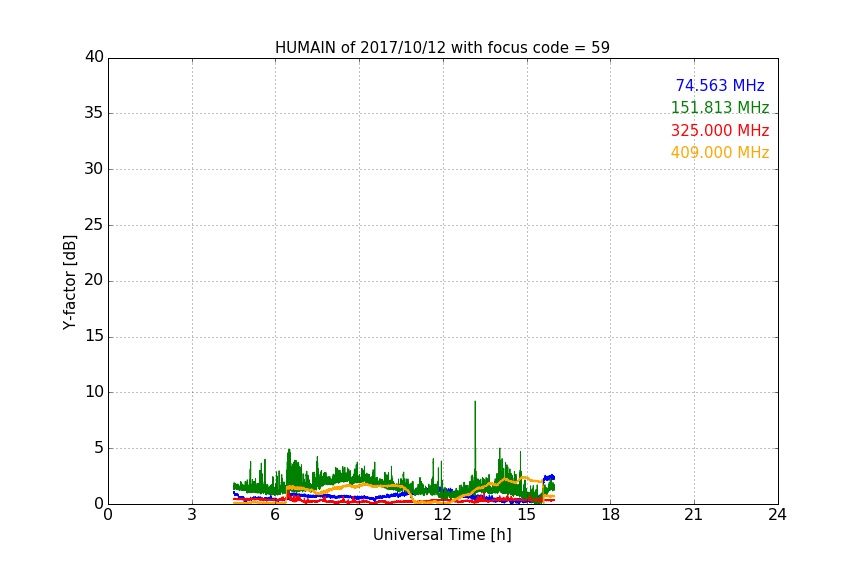Click the x-axis tick value 6
Screen dimensions: 864x576
coord(275,515)
